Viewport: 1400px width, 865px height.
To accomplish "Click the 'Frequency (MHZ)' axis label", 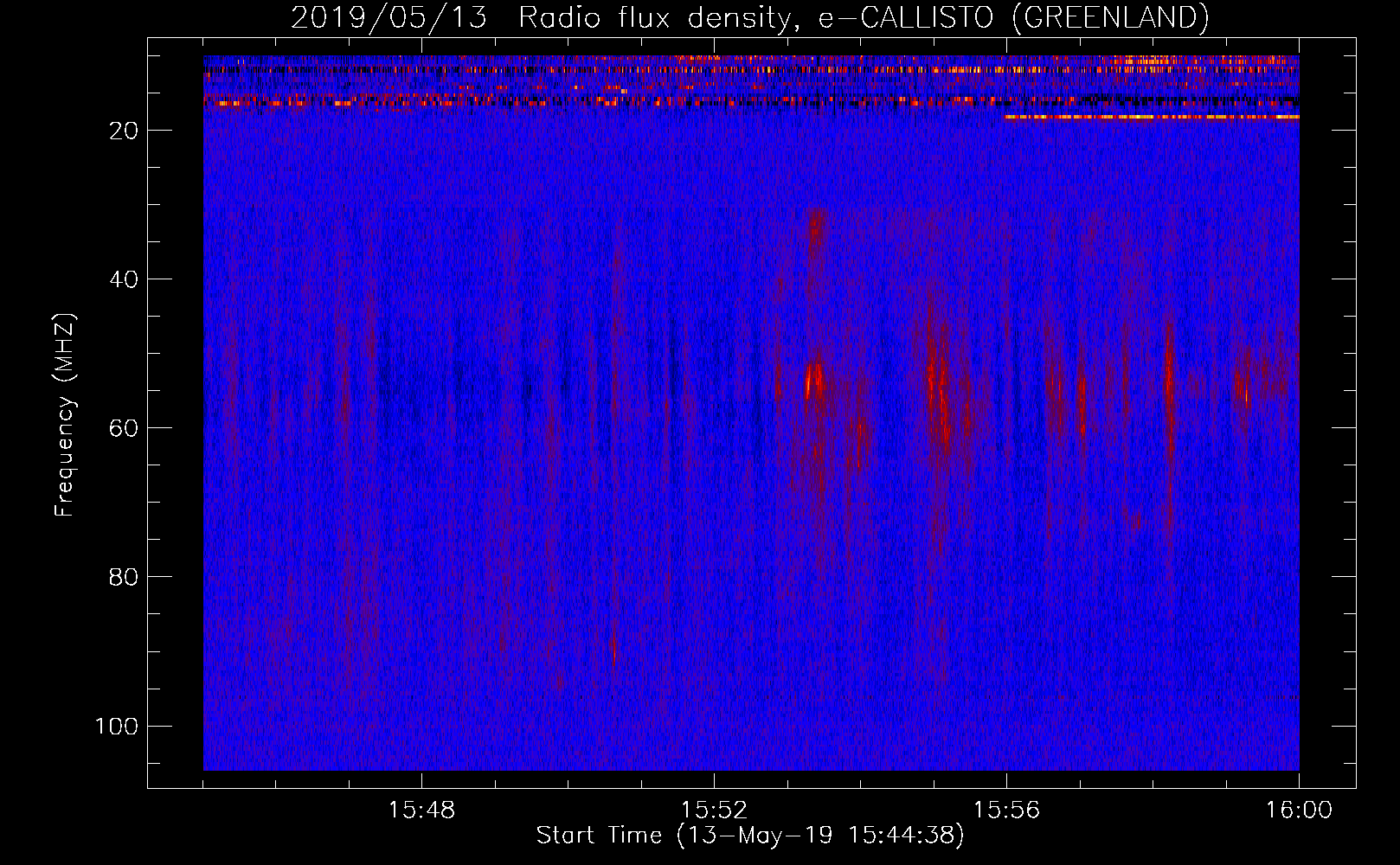I will pyautogui.click(x=65, y=415).
